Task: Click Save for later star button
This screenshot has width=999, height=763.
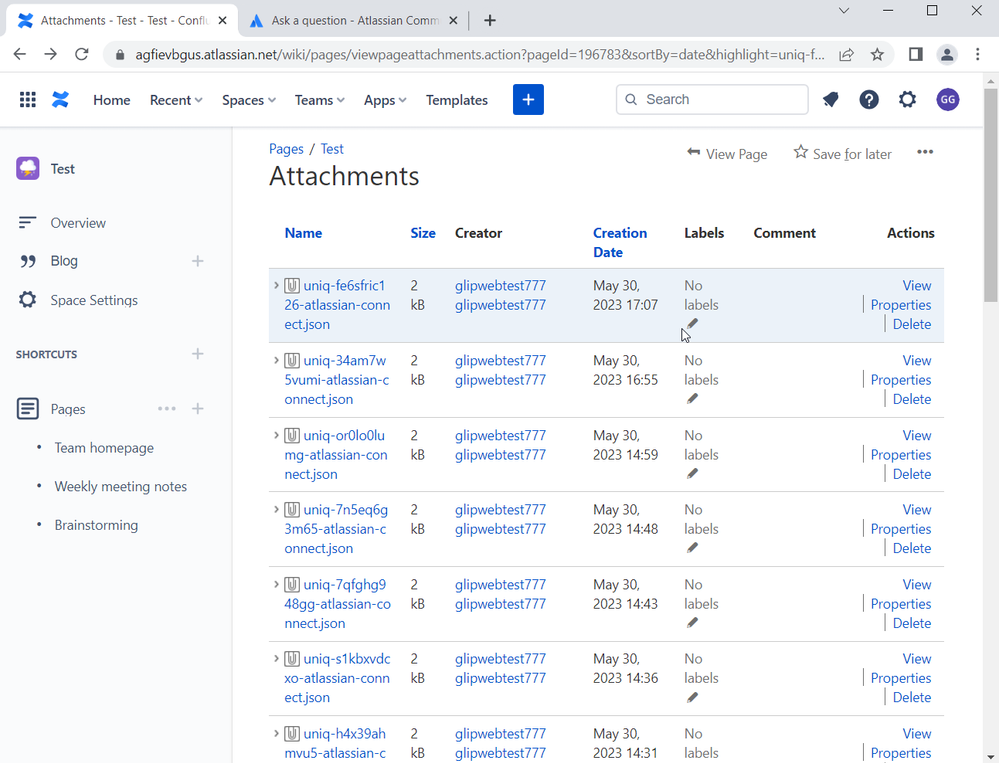Action: point(842,153)
